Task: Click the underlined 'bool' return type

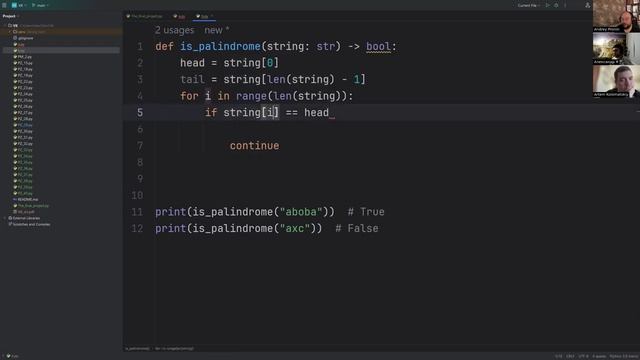Action: [378, 47]
